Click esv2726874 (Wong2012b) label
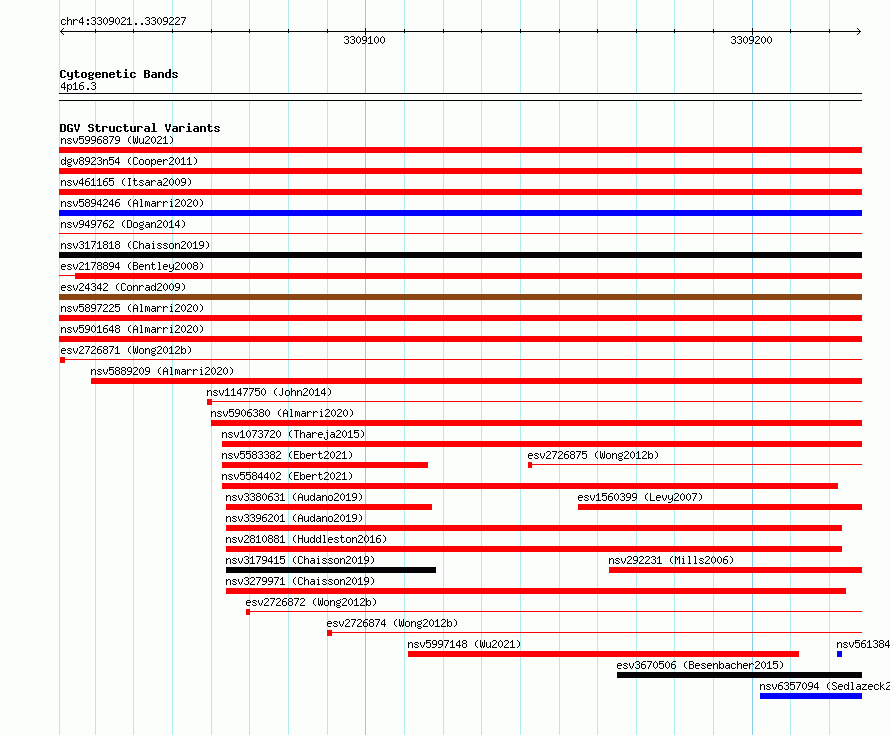 click(392, 623)
